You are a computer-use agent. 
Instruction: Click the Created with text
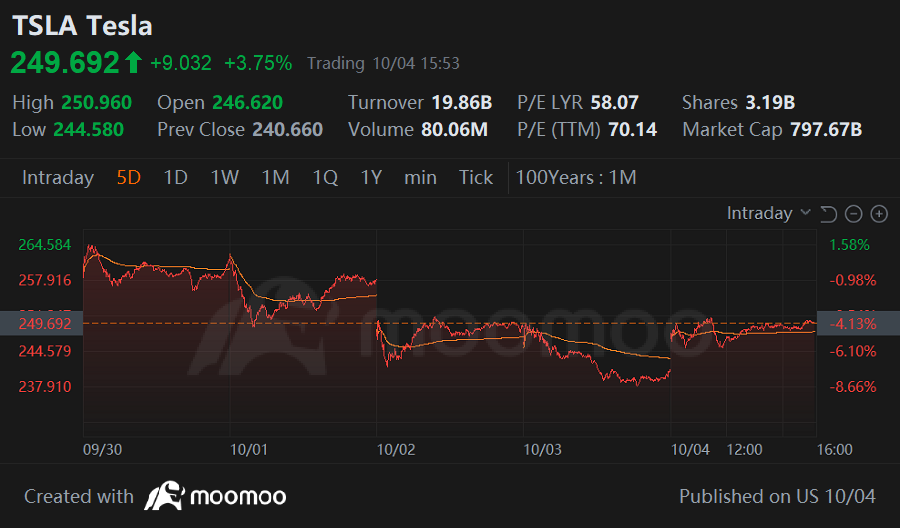(x=79, y=496)
